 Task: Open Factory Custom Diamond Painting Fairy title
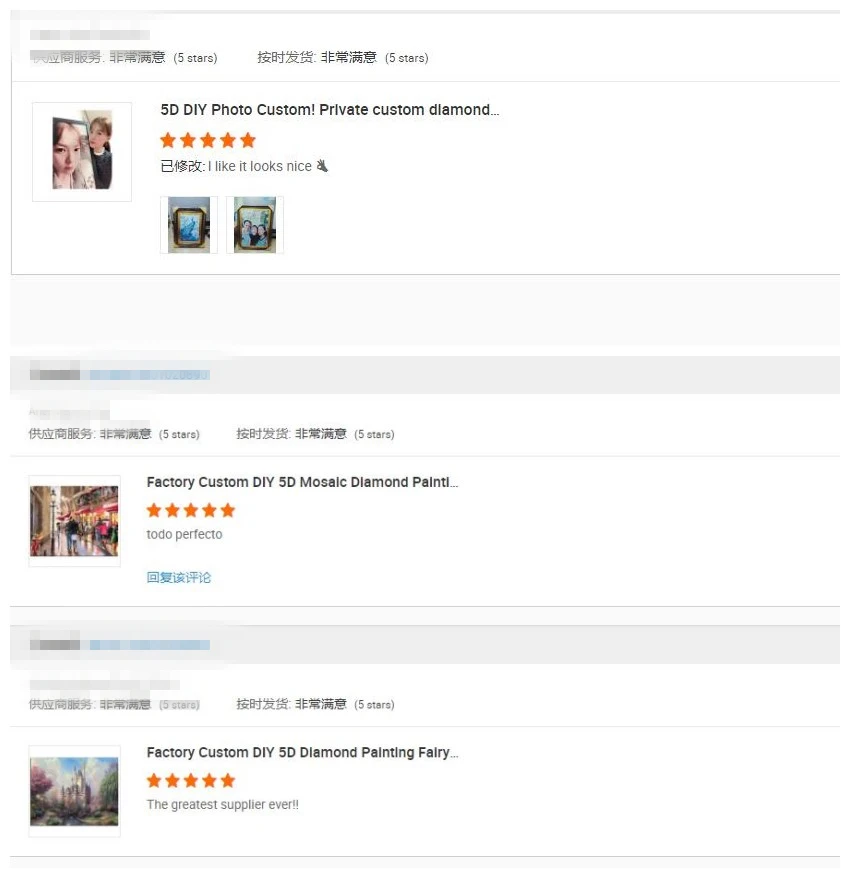302,753
